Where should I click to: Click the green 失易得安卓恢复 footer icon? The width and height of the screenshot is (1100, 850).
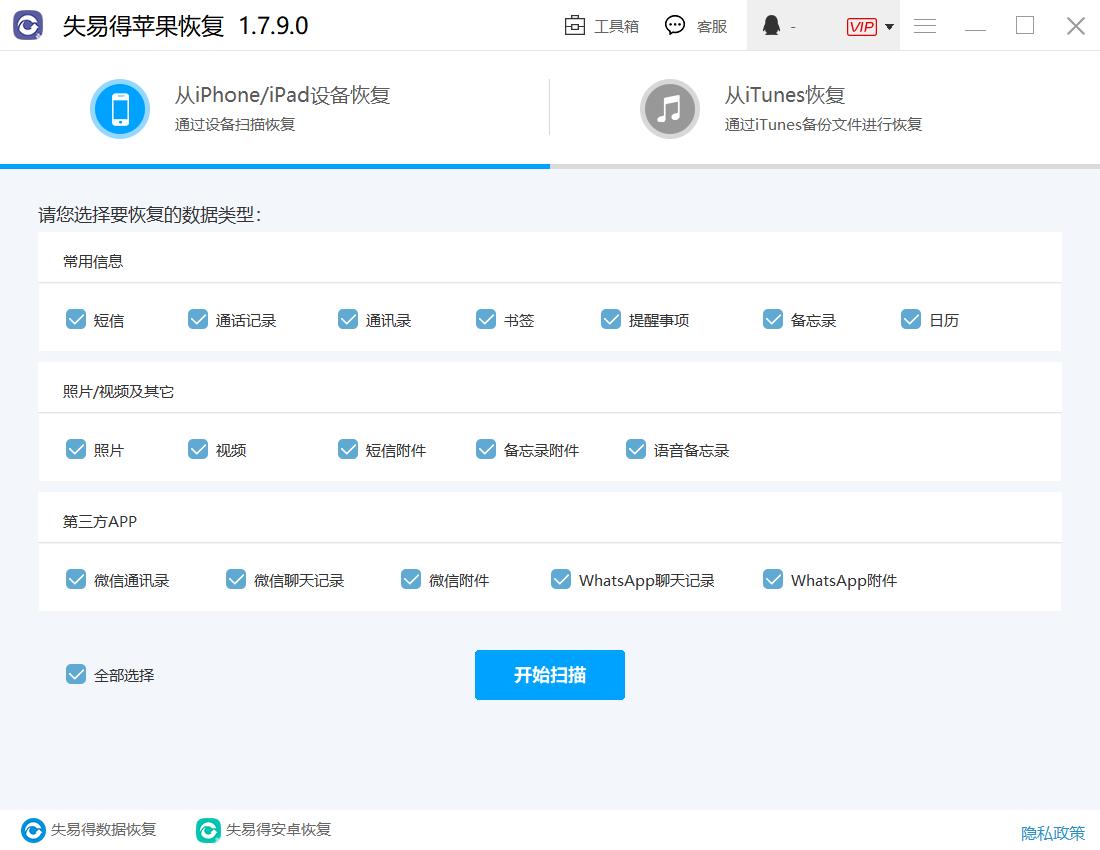pyautogui.click(x=208, y=829)
